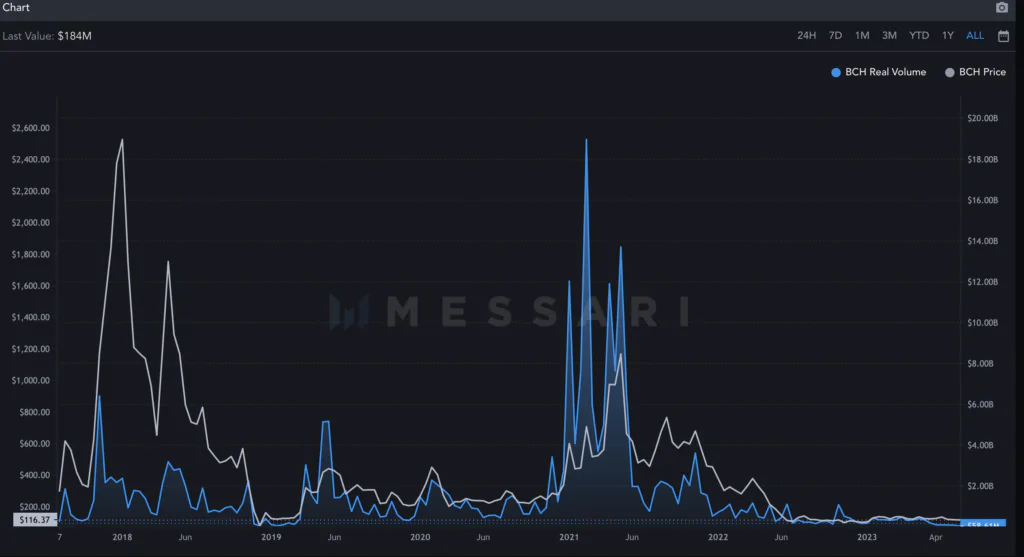Toggle BCH Real Volume series

878,72
